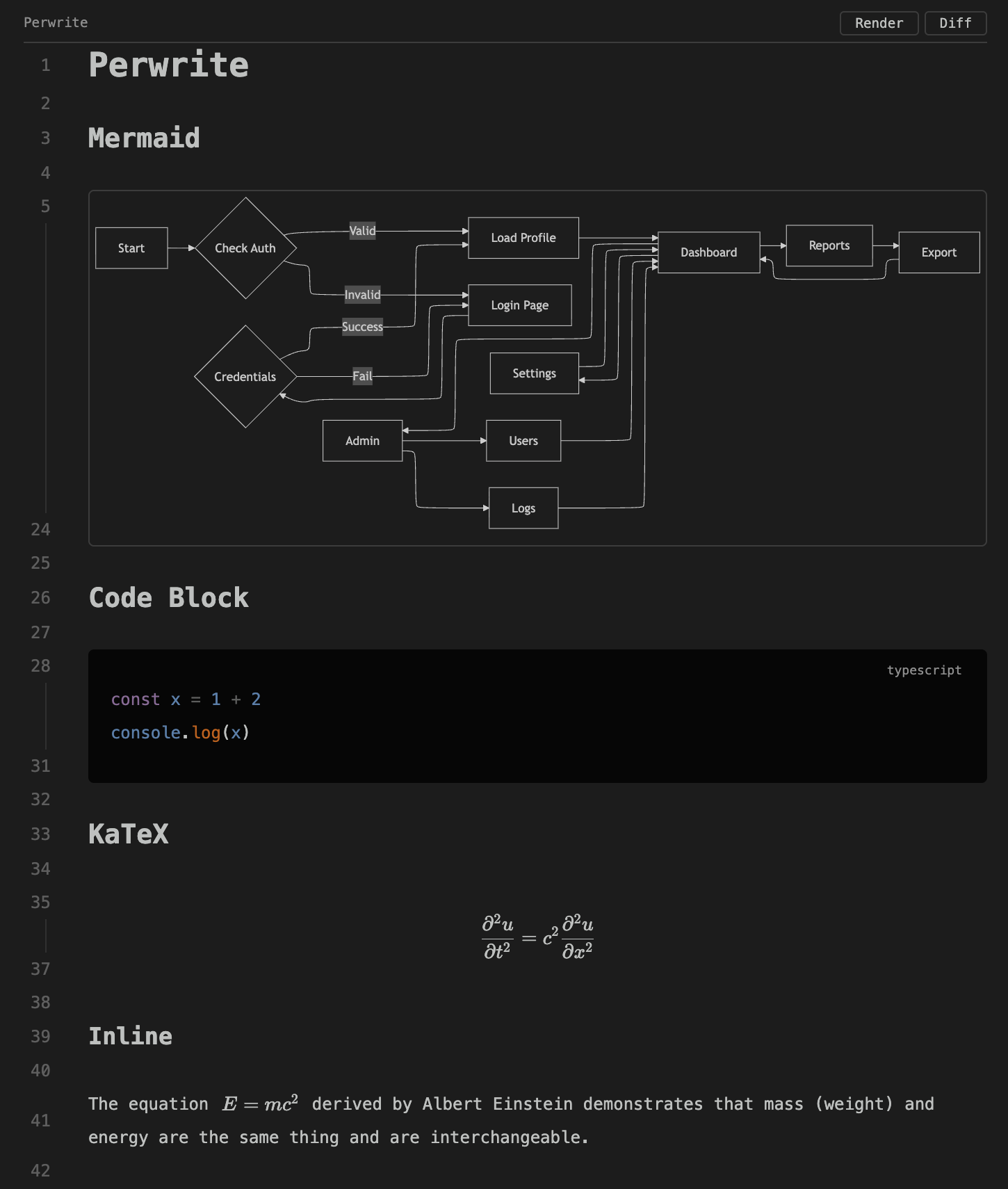
Task: Click the Invalid edge label
Action: coord(362,295)
